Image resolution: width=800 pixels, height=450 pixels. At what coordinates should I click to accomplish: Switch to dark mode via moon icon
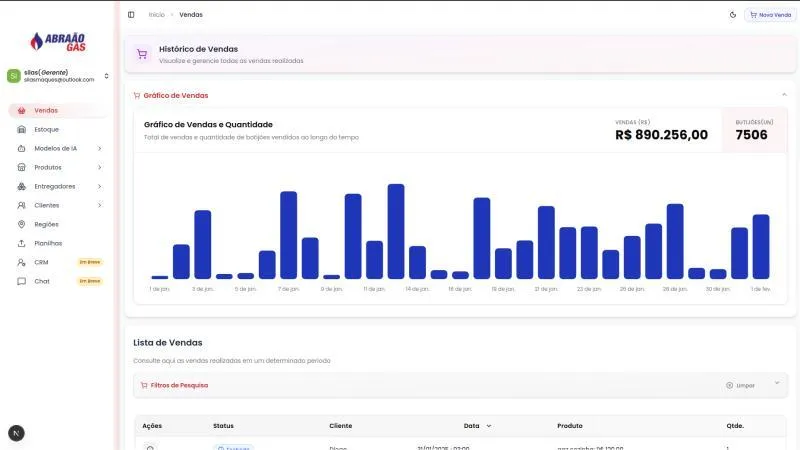[733, 15]
